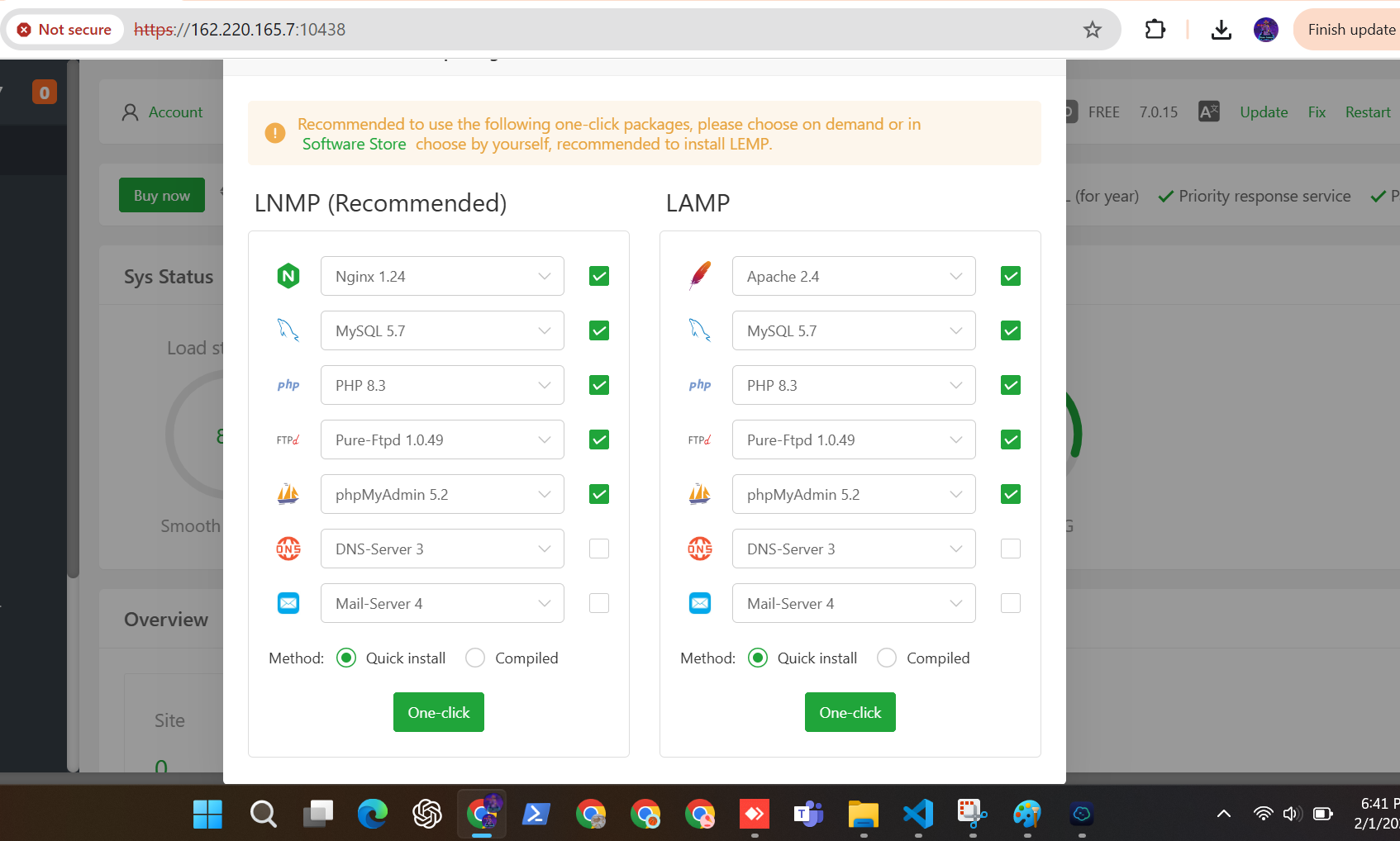This screenshot has width=1400, height=841.
Task: Open the browser Extensions puzzle icon
Action: point(1155,30)
